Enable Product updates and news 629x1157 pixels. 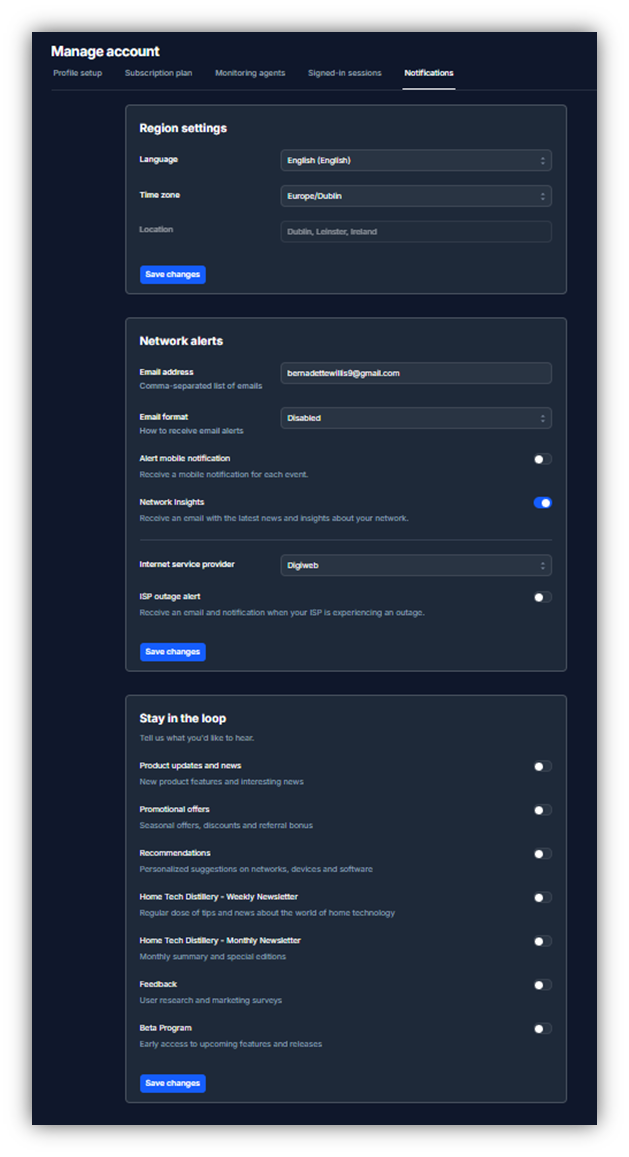click(x=542, y=766)
